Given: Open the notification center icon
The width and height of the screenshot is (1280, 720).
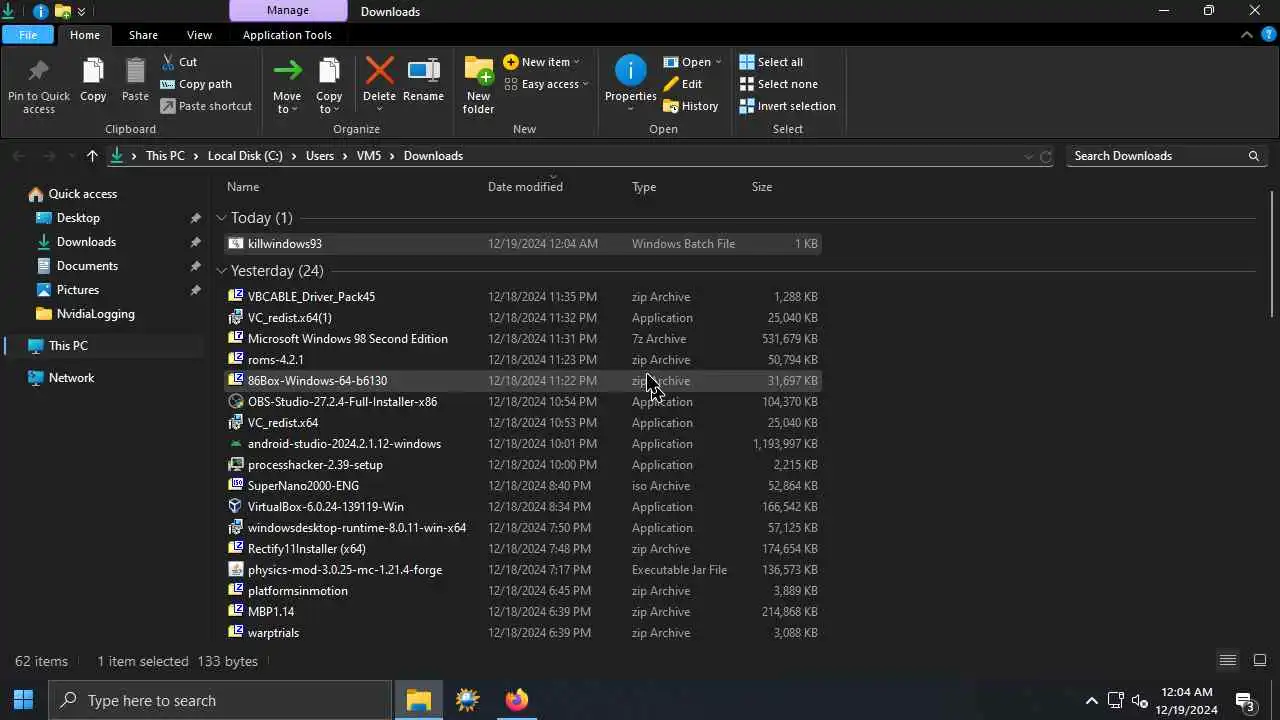Looking at the screenshot, I should 1245,700.
